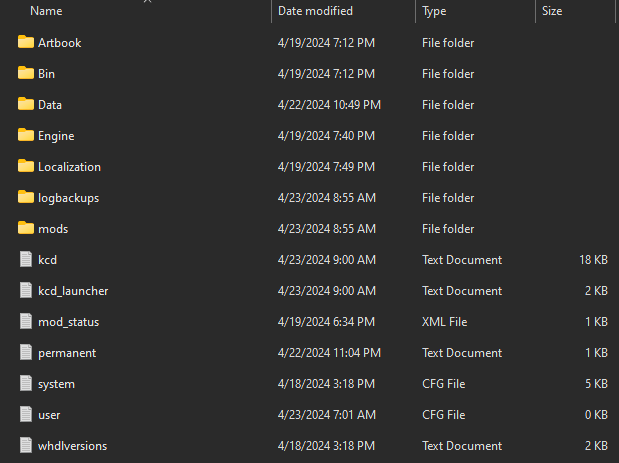Select the mod_status file name

[68, 322]
